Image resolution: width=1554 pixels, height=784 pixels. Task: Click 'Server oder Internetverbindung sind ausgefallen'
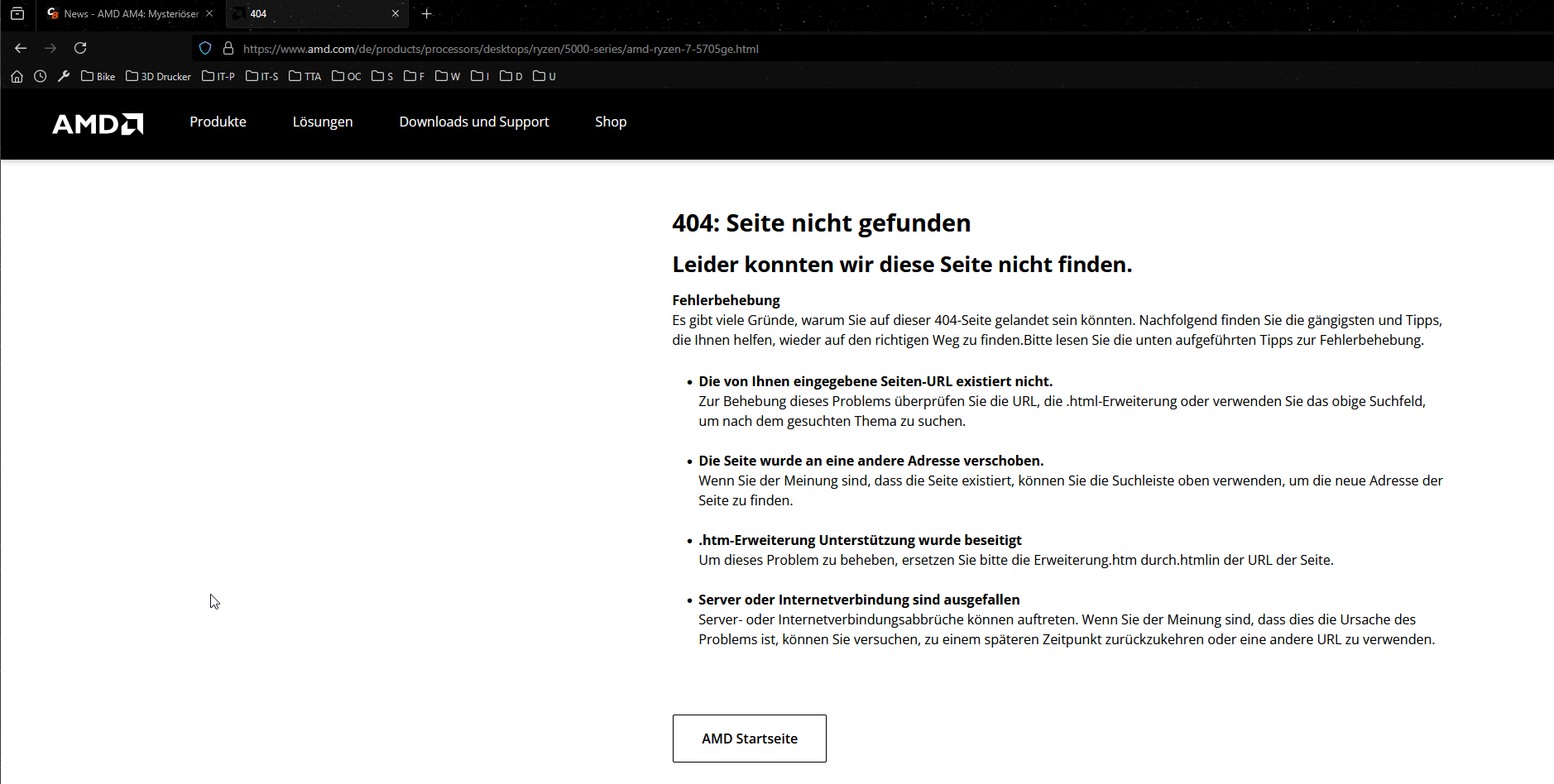coord(859,600)
